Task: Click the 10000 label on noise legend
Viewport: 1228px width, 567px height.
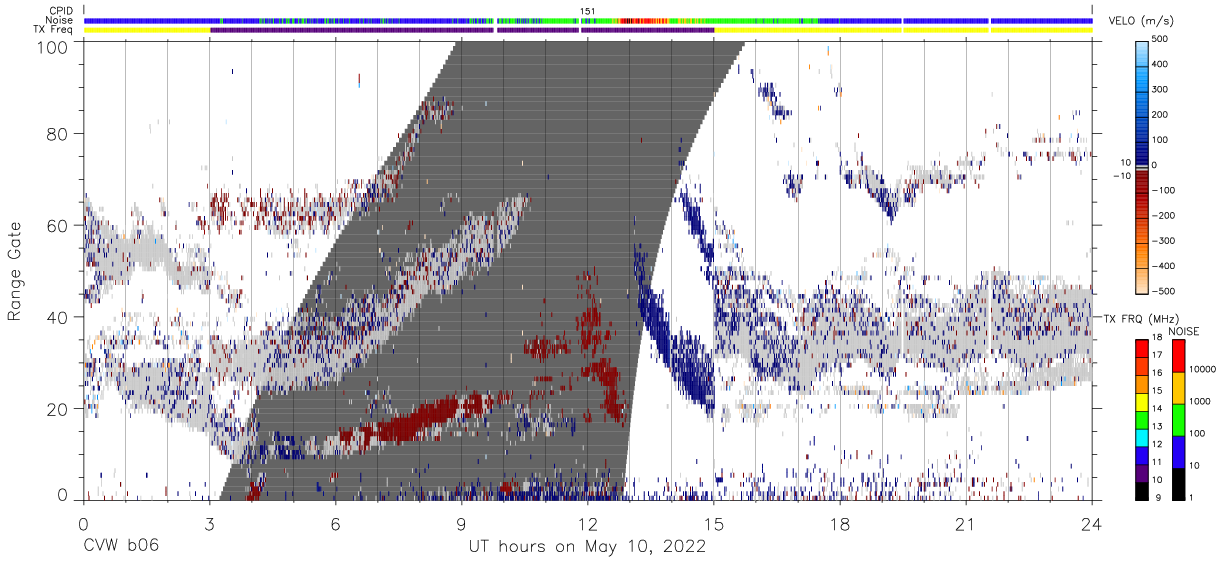Action: tap(1202, 369)
